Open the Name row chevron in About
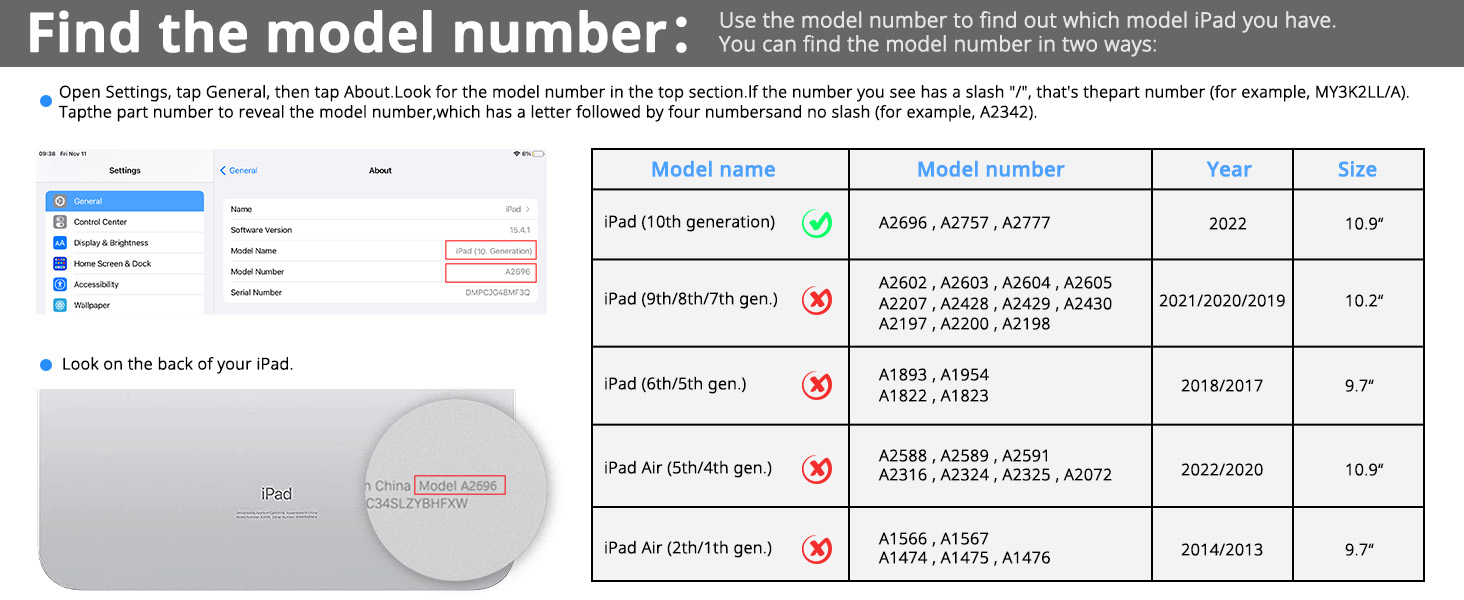The width and height of the screenshot is (1464, 600). [x=528, y=210]
